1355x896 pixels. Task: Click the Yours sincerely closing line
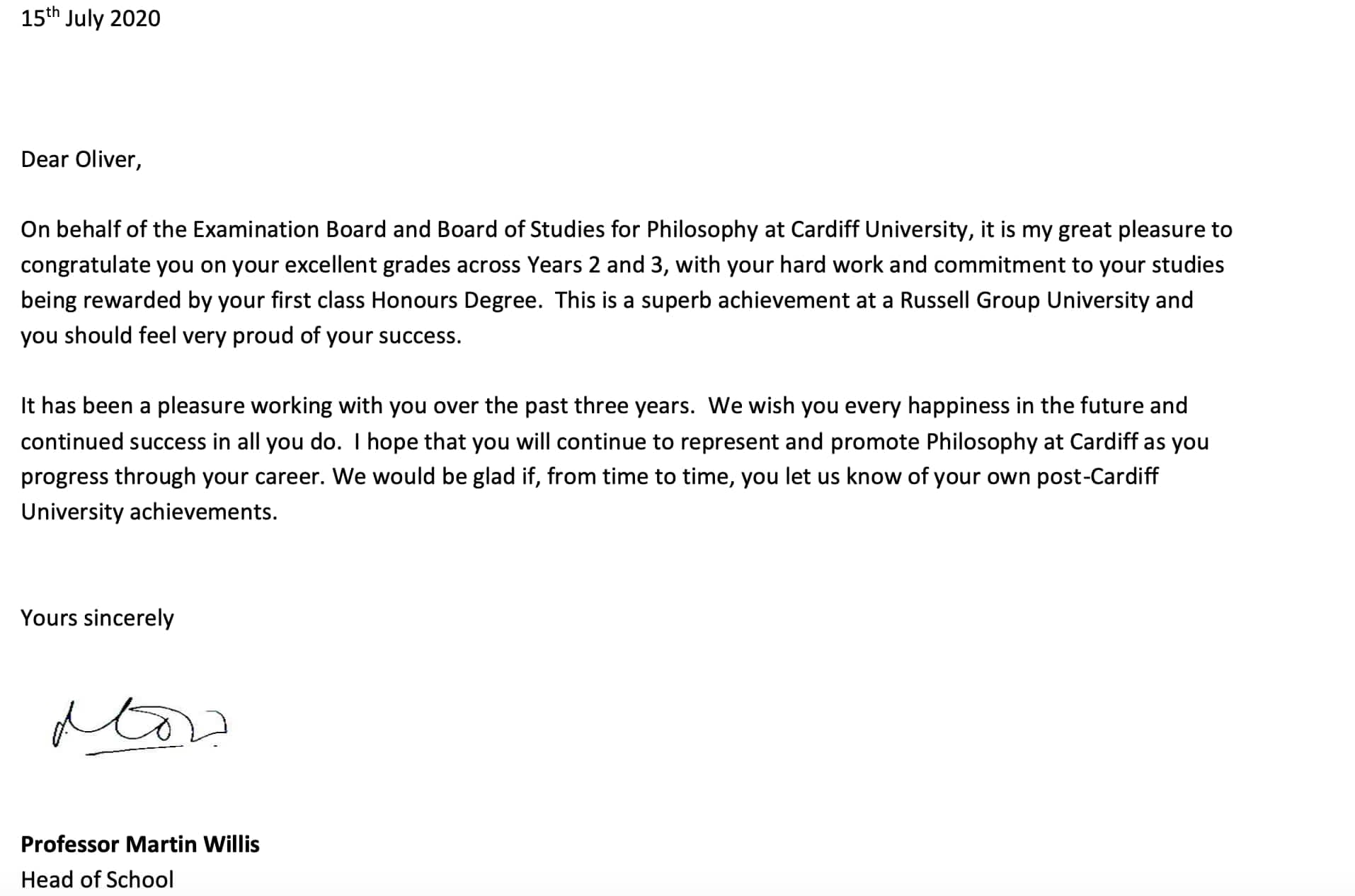[97, 618]
